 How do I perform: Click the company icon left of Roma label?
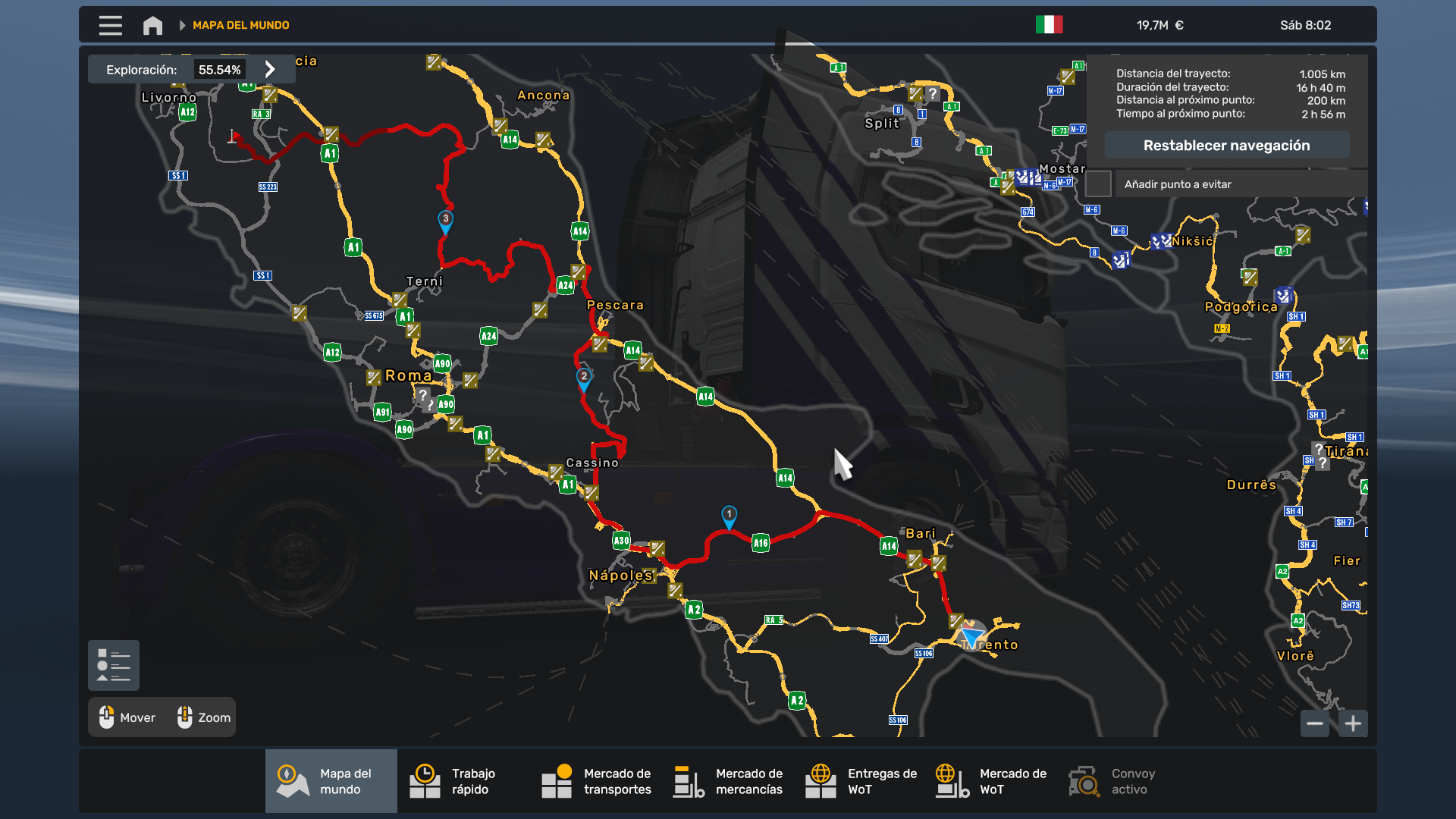pos(373,377)
